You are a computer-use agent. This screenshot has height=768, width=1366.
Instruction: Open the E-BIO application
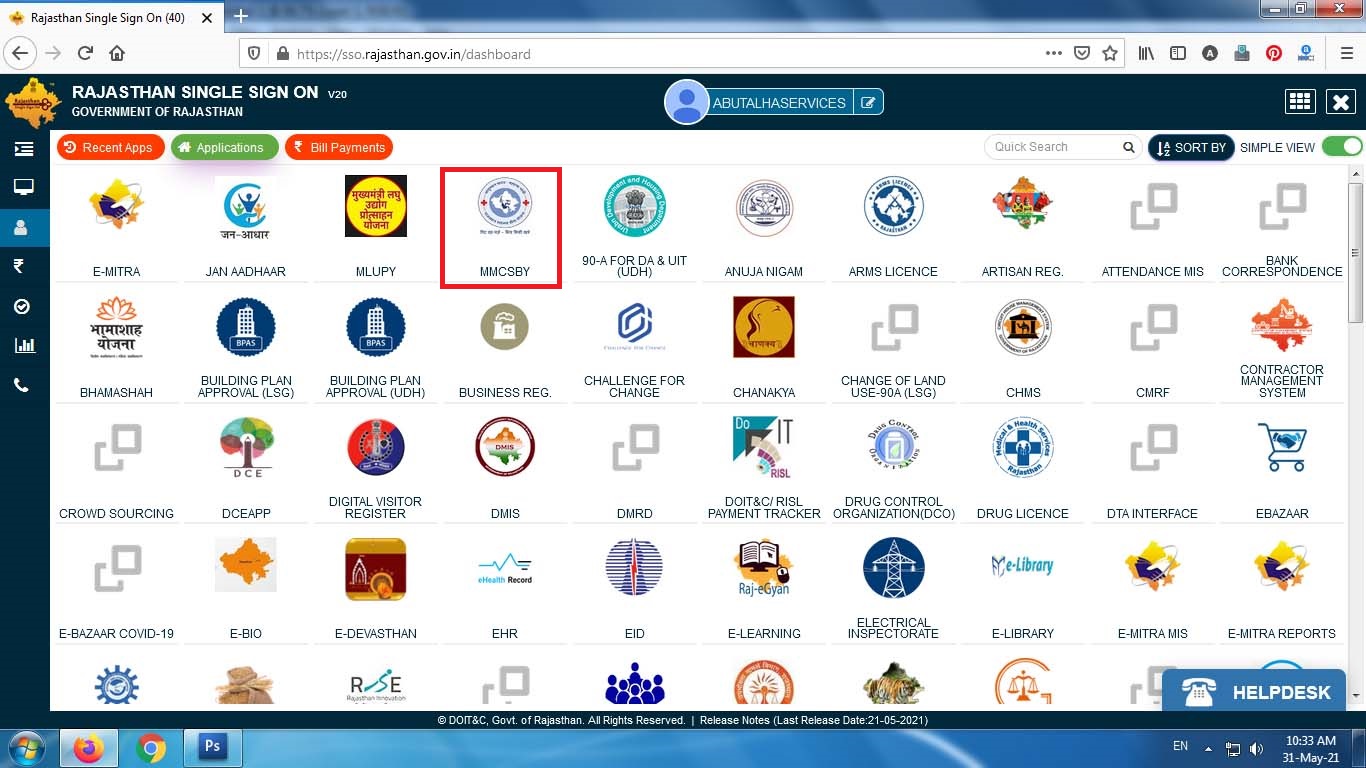click(x=245, y=565)
